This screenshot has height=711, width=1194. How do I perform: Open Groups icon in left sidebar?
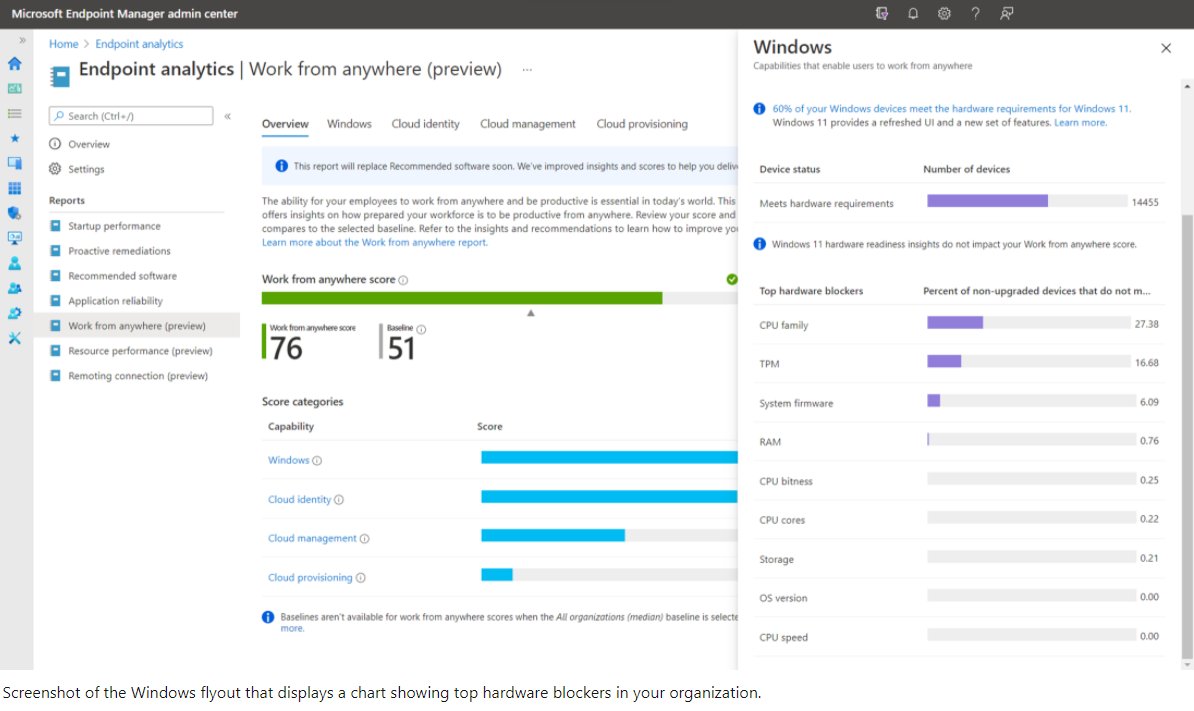click(14, 289)
